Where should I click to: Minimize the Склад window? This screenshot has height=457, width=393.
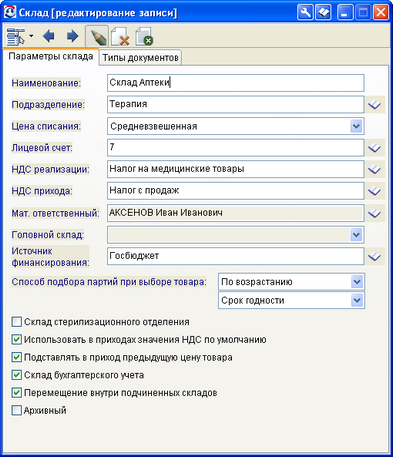click(345, 13)
